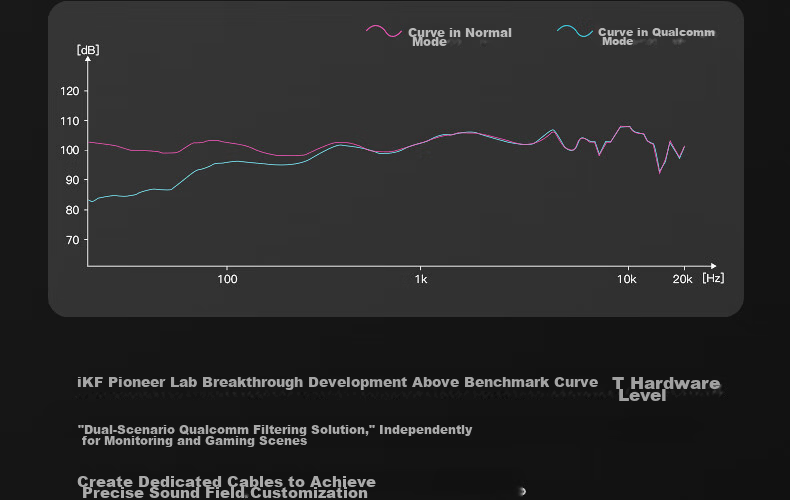Image resolution: width=790 pixels, height=500 pixels.
Task: Click the 70 dB axis value
Action: point(73,240)
